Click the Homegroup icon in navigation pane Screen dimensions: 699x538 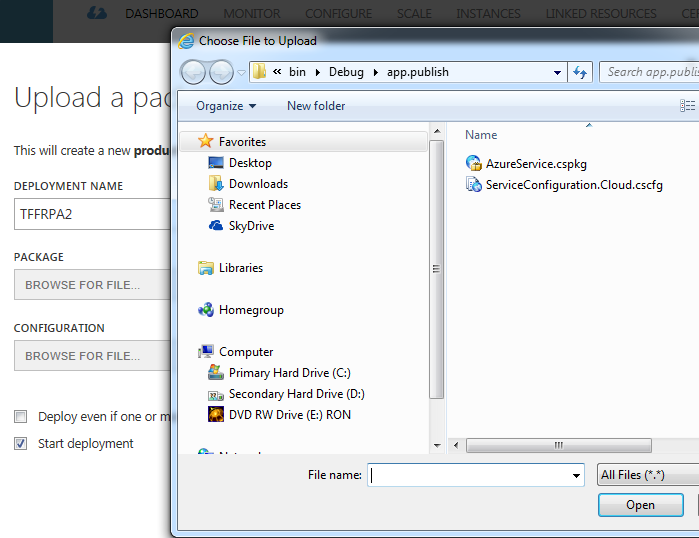[x=206, y=310]
